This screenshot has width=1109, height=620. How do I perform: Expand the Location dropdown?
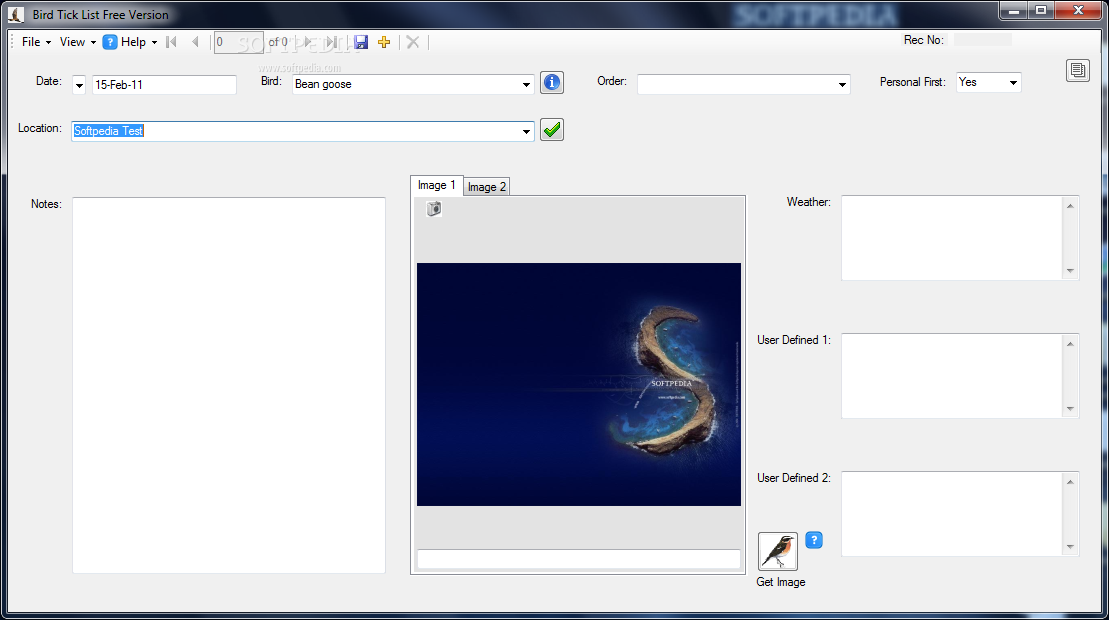tap(526, 131)
